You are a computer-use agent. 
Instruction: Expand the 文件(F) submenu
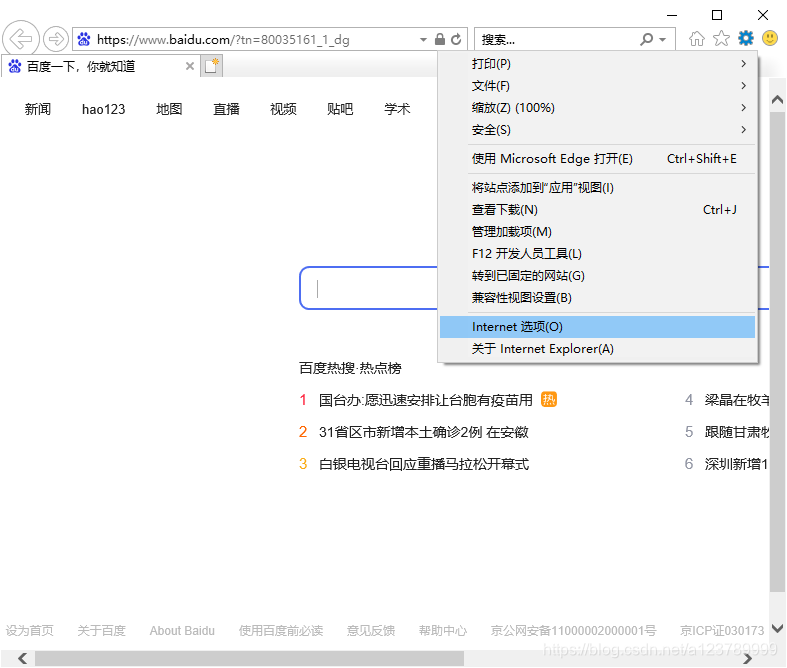[x=597, y=86]
